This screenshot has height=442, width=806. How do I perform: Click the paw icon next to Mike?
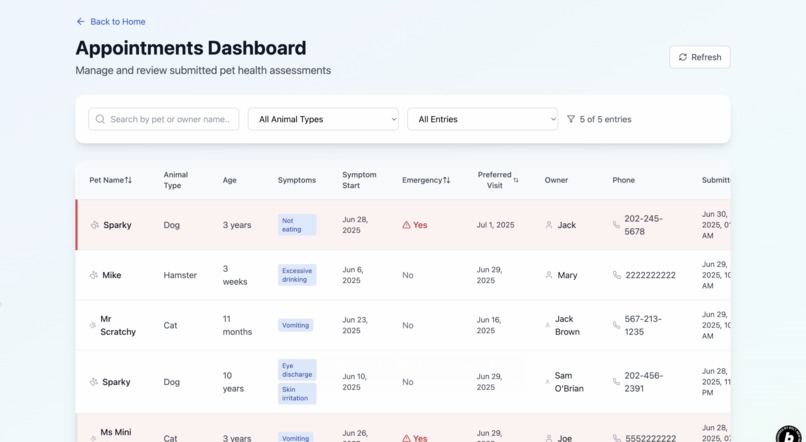coord(94,275)
